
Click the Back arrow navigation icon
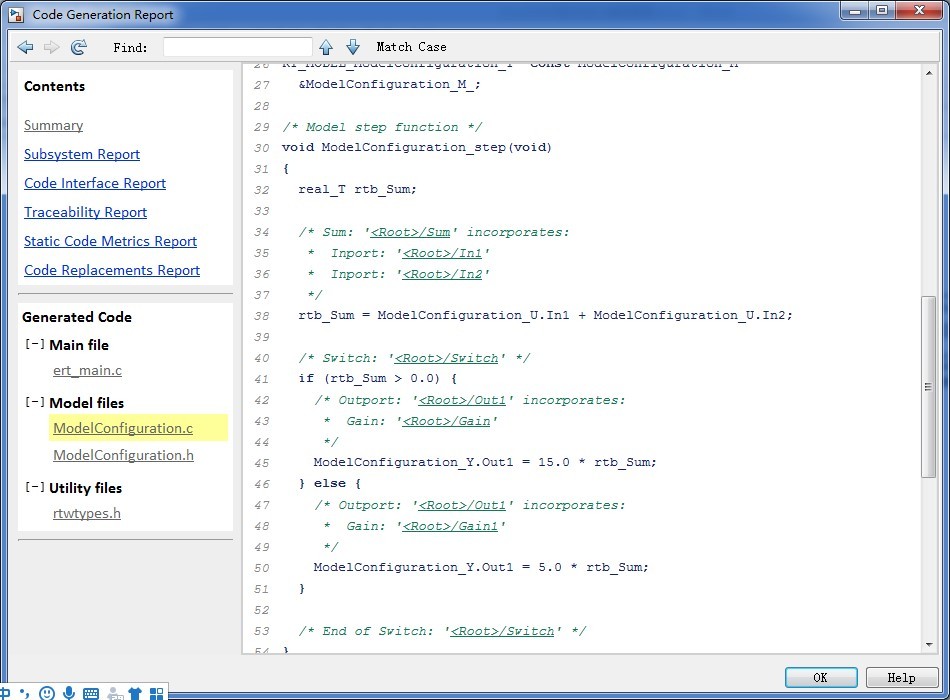(x=25, y=47)
